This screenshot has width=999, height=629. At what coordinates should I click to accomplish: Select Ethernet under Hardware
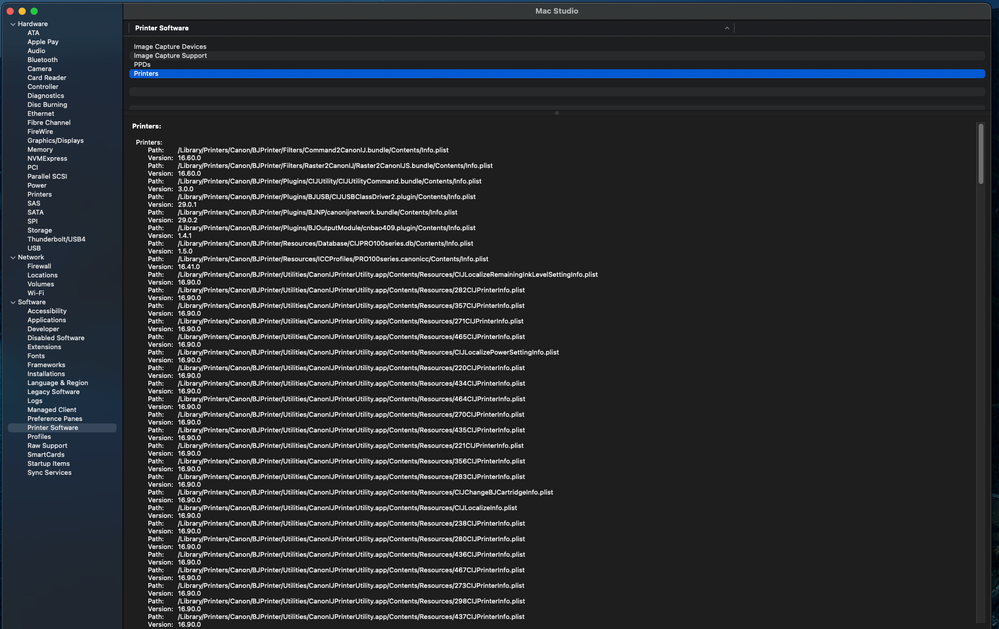point(41,113)
